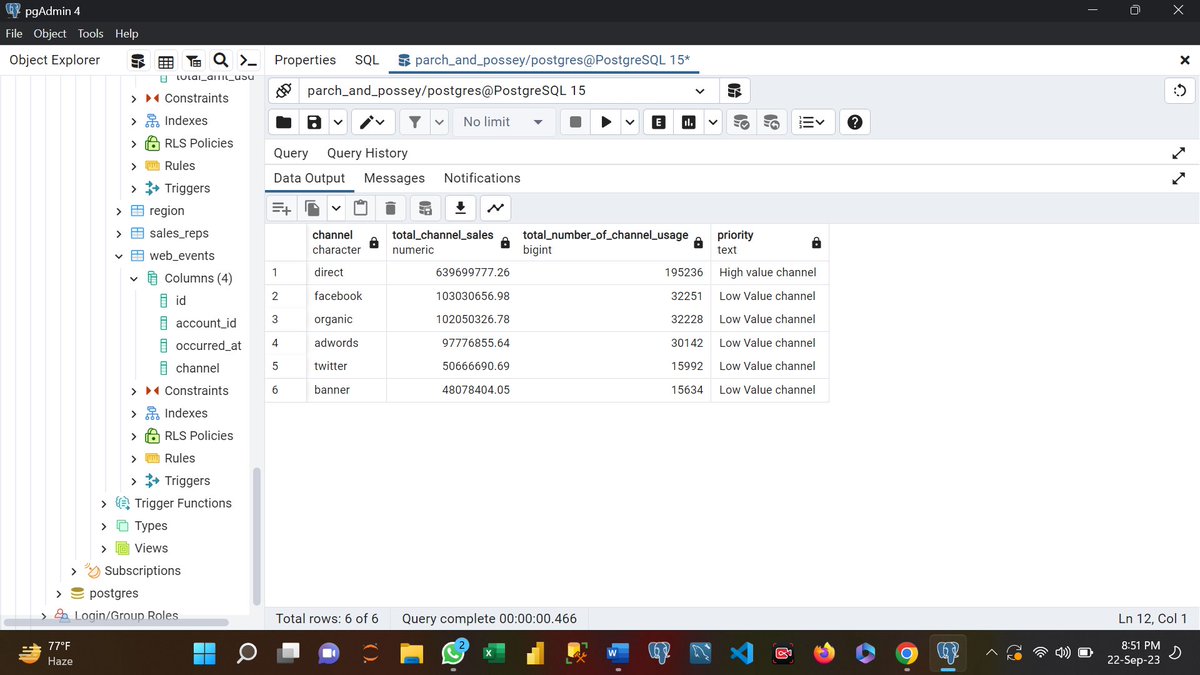Click the Edit pencil toolbar button
The height and width of the screenshot is (675, 1200).
tap(372, 122)
